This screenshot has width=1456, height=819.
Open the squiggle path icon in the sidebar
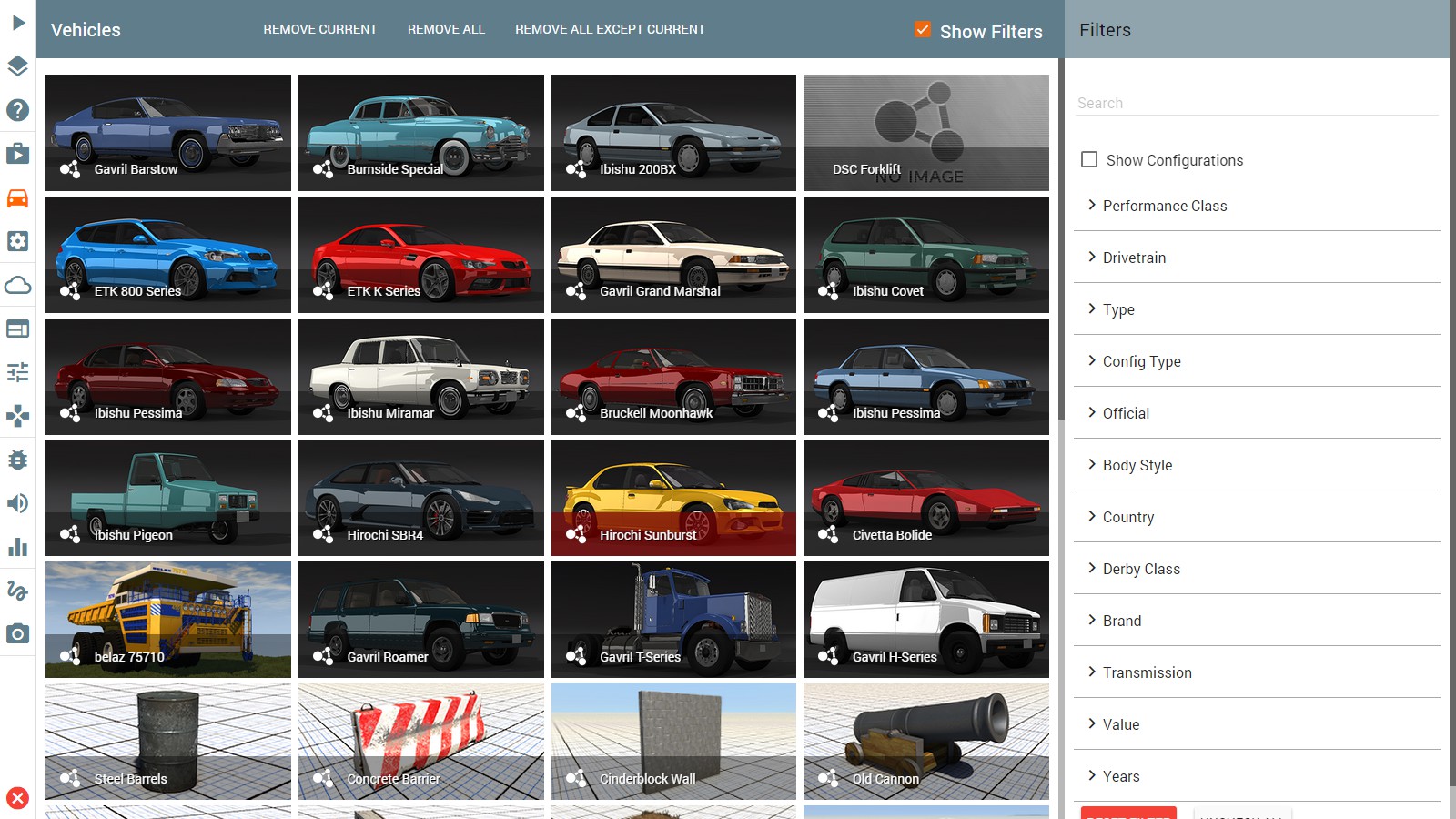coord(17,591)
